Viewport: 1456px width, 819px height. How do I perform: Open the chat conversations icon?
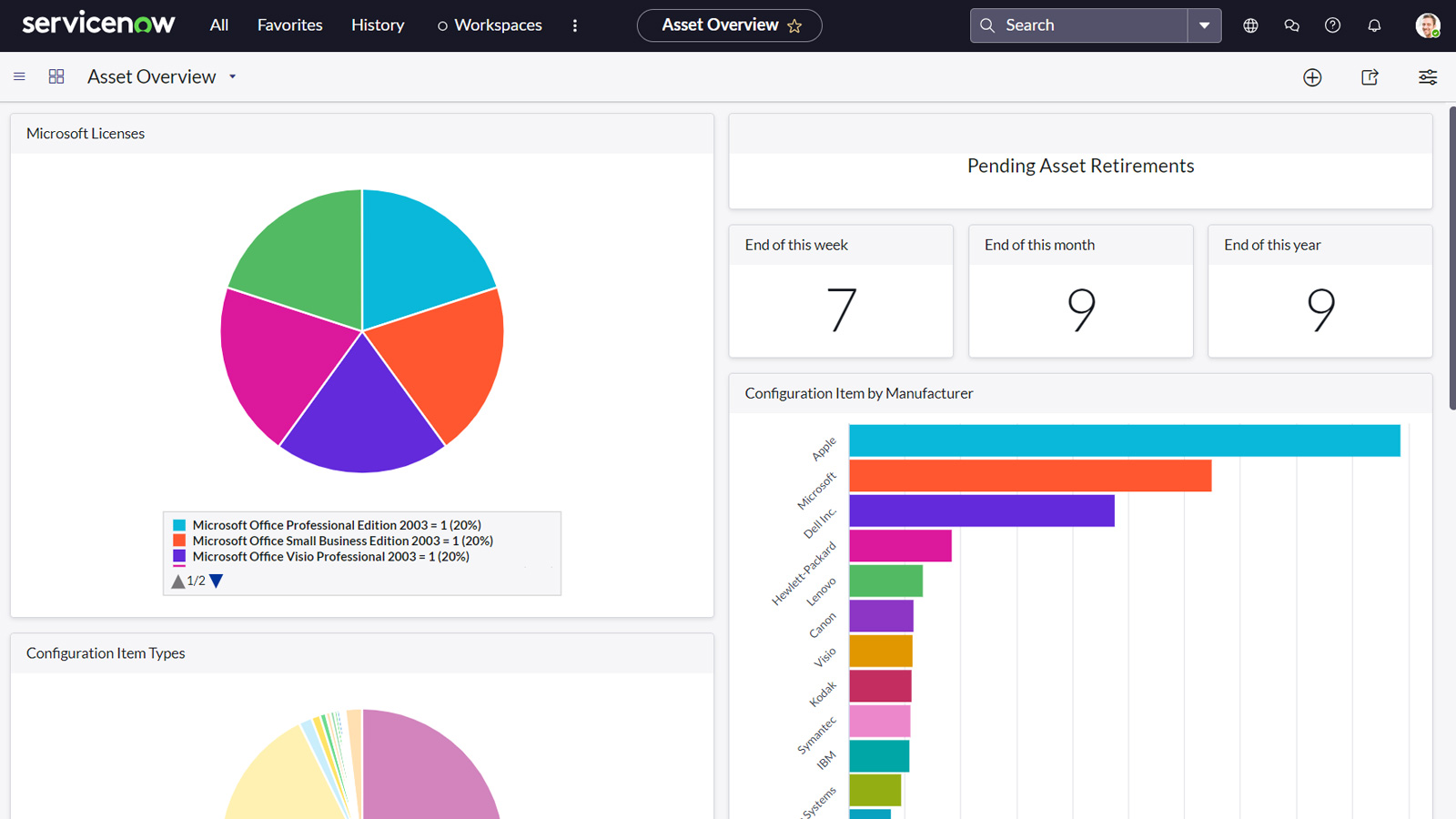(1291, 25)
